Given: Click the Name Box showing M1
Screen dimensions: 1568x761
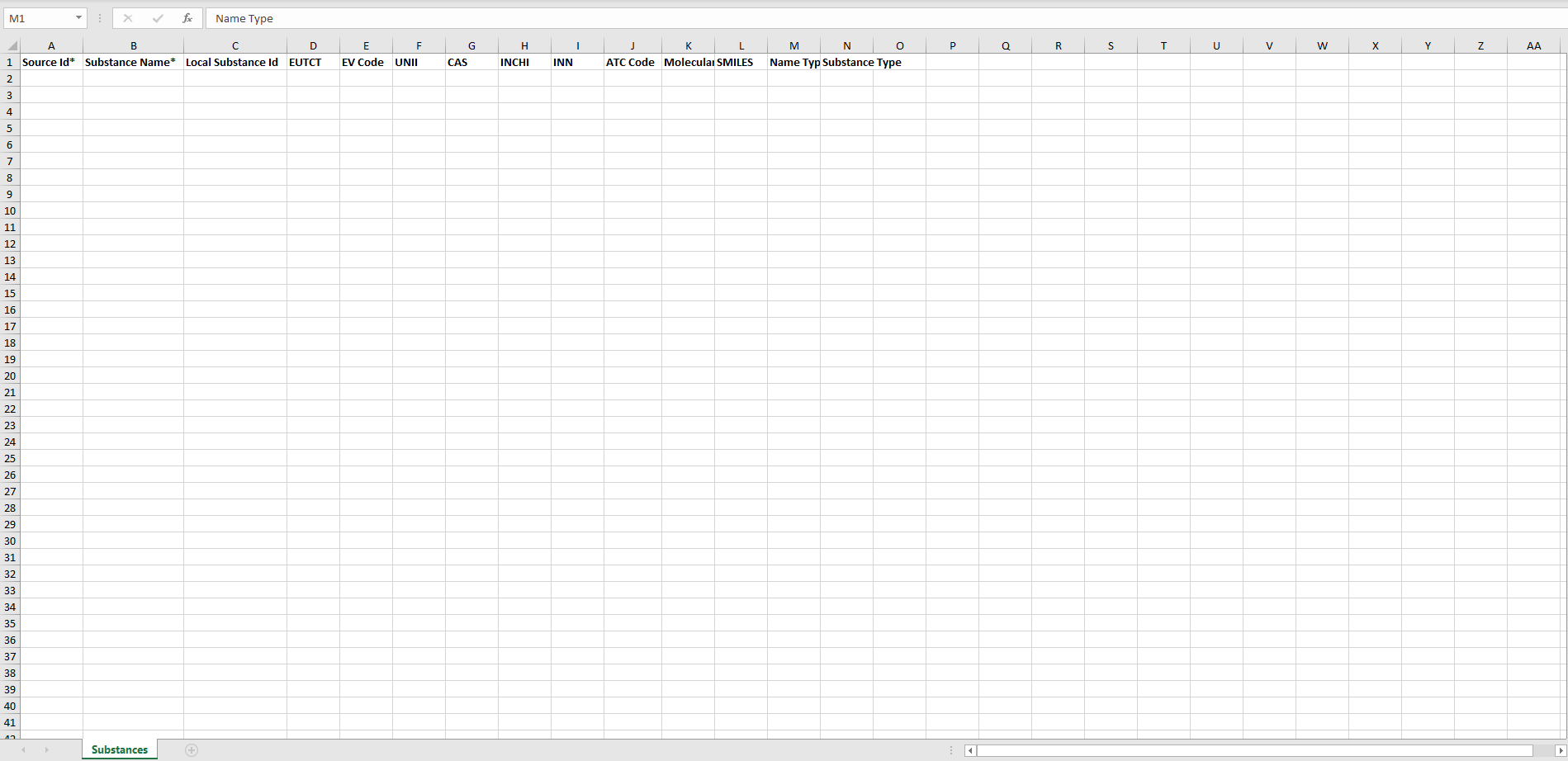Looking at the screenshot, I should pos(37,18).
